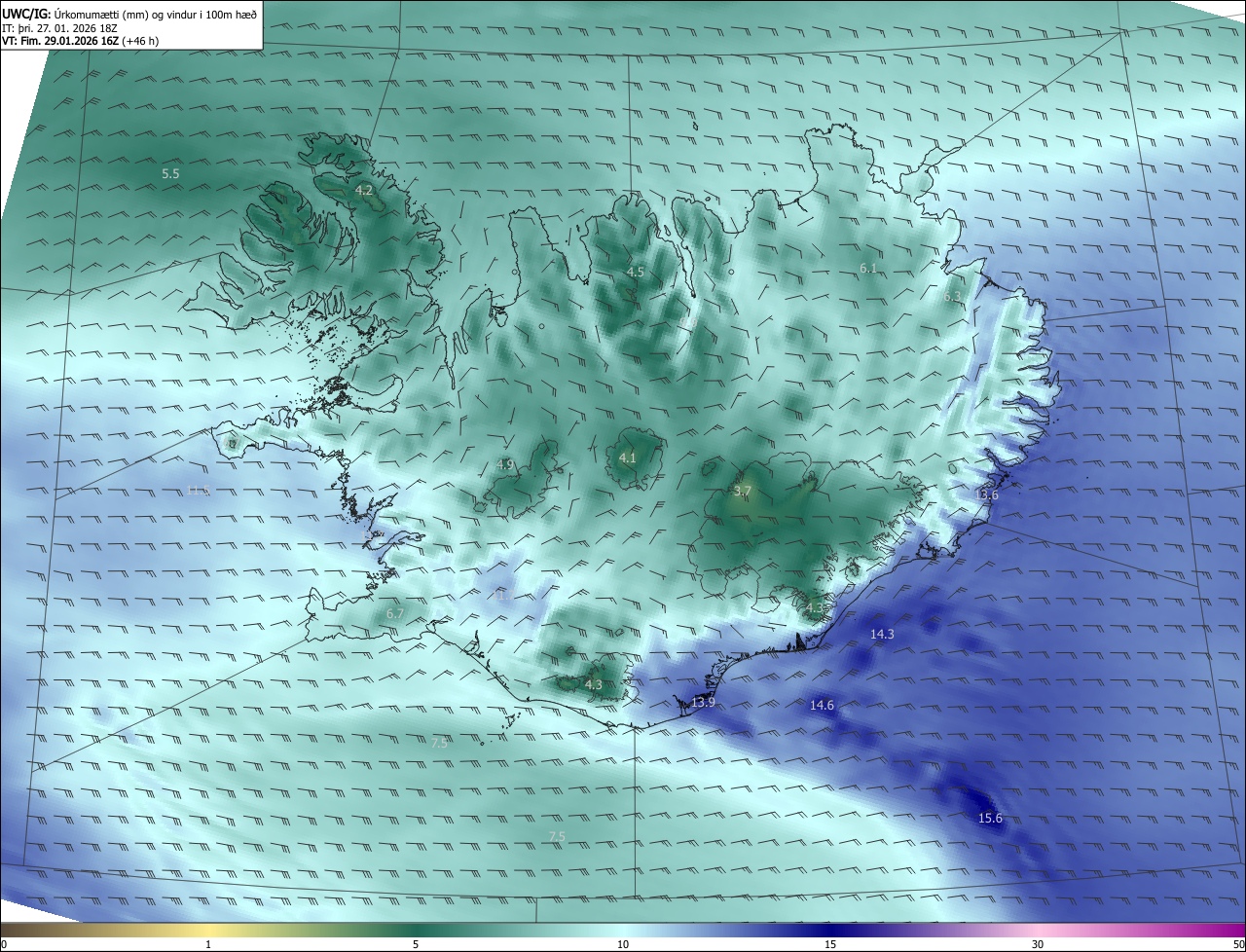
Task: Click the 6.3 value near the east coast
Action: point(952,297)
